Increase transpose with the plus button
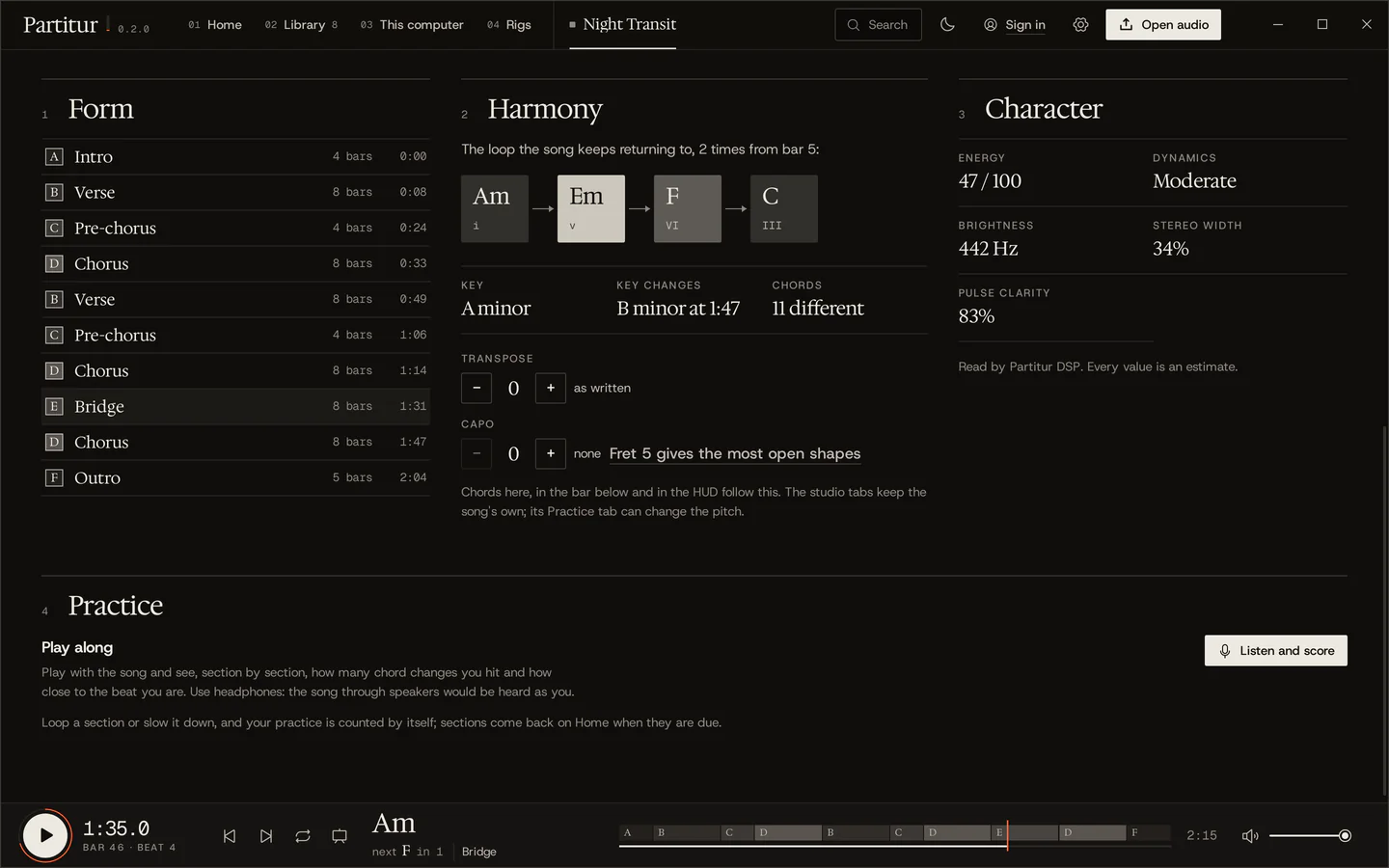This screenshot has width=1389, height=868. (x=551, y=388)
